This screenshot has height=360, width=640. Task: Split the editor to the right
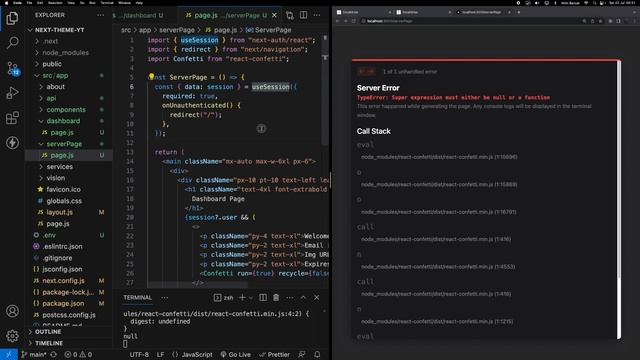point(303,15)
